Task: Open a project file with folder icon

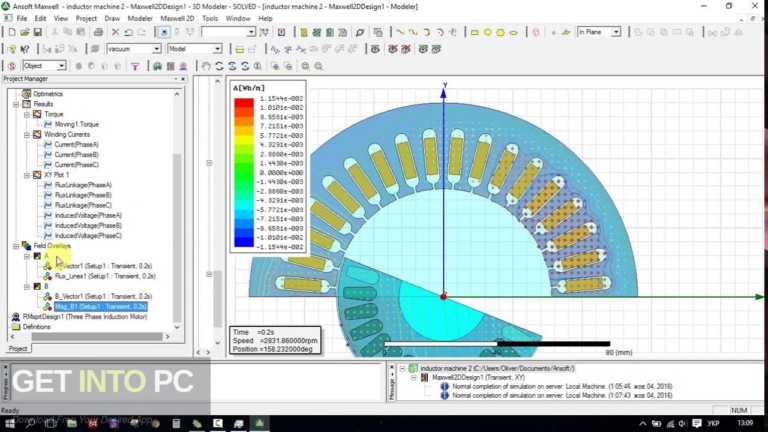Action: coord(24,32)
